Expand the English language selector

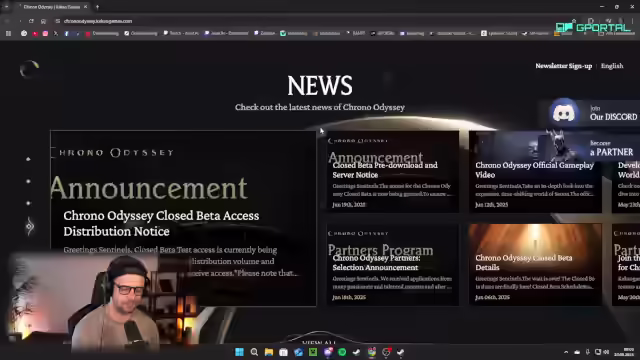[612, 66]
